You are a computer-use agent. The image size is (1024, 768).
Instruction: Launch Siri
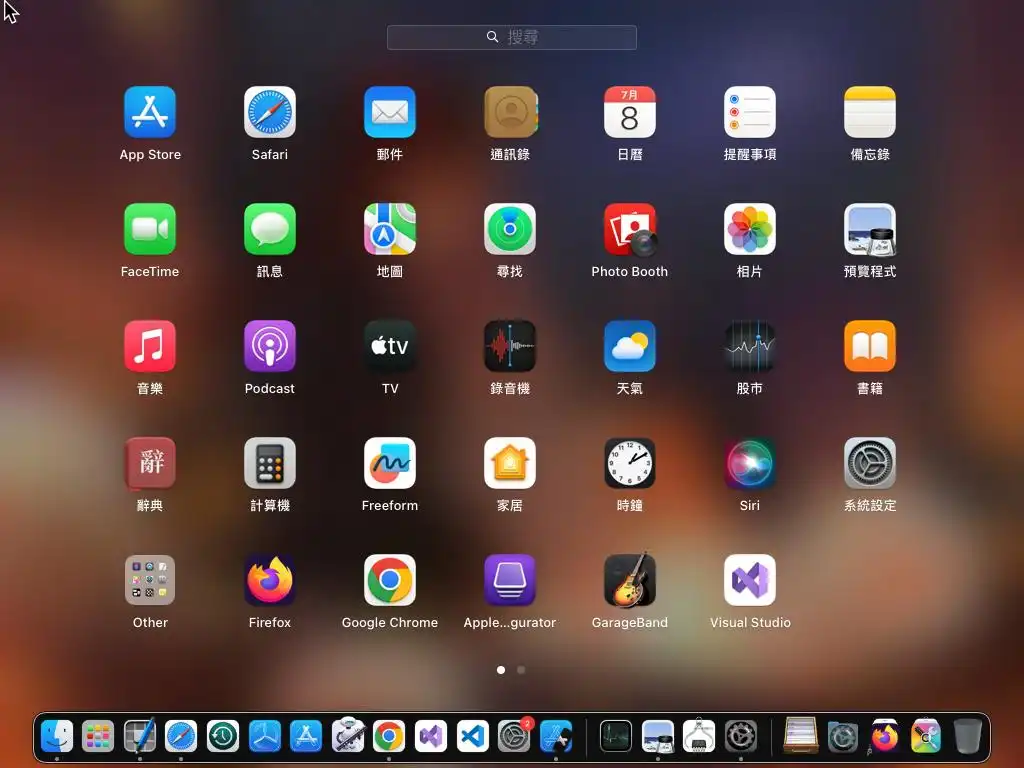pos(750,462)
